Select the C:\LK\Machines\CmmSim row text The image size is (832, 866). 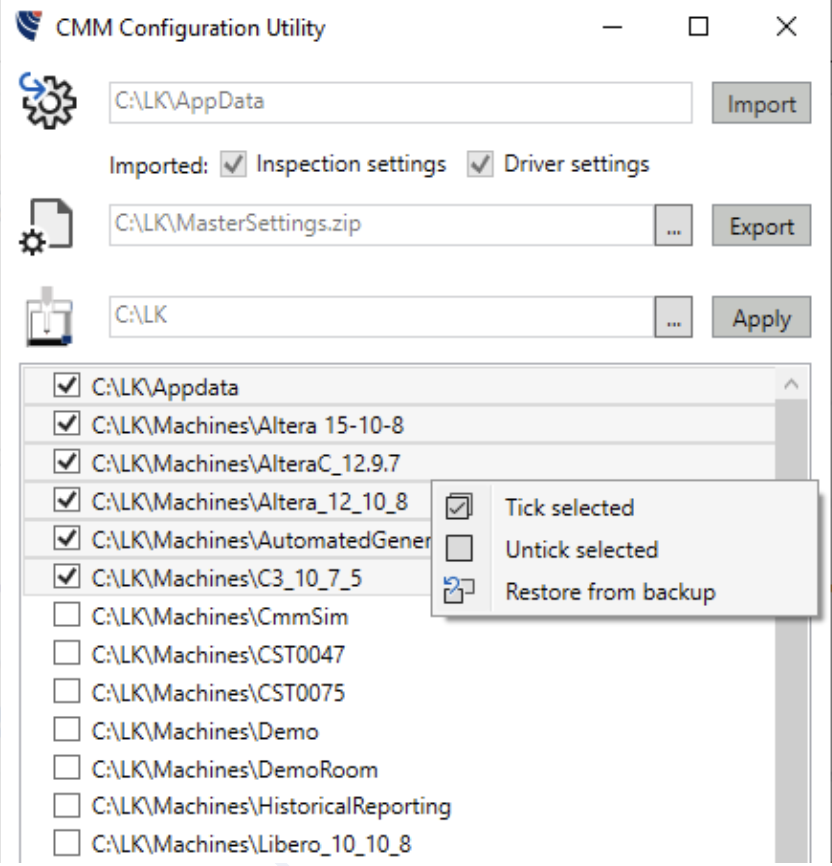pyautogui.click(x=220, y=617)
